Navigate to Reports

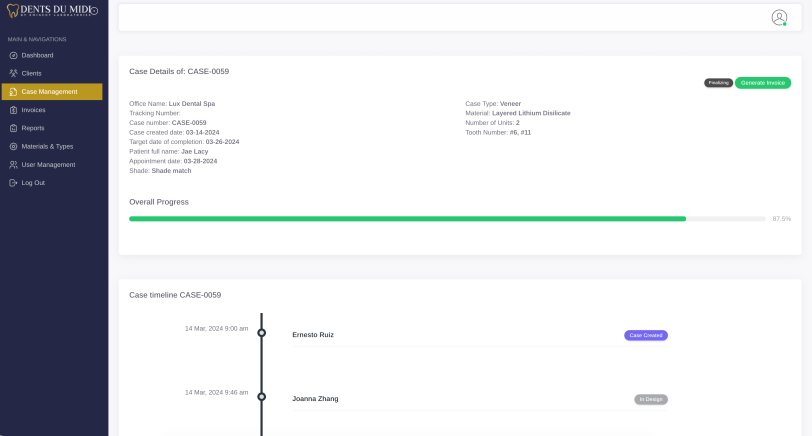pyautogui.click(x=52, y=128)
